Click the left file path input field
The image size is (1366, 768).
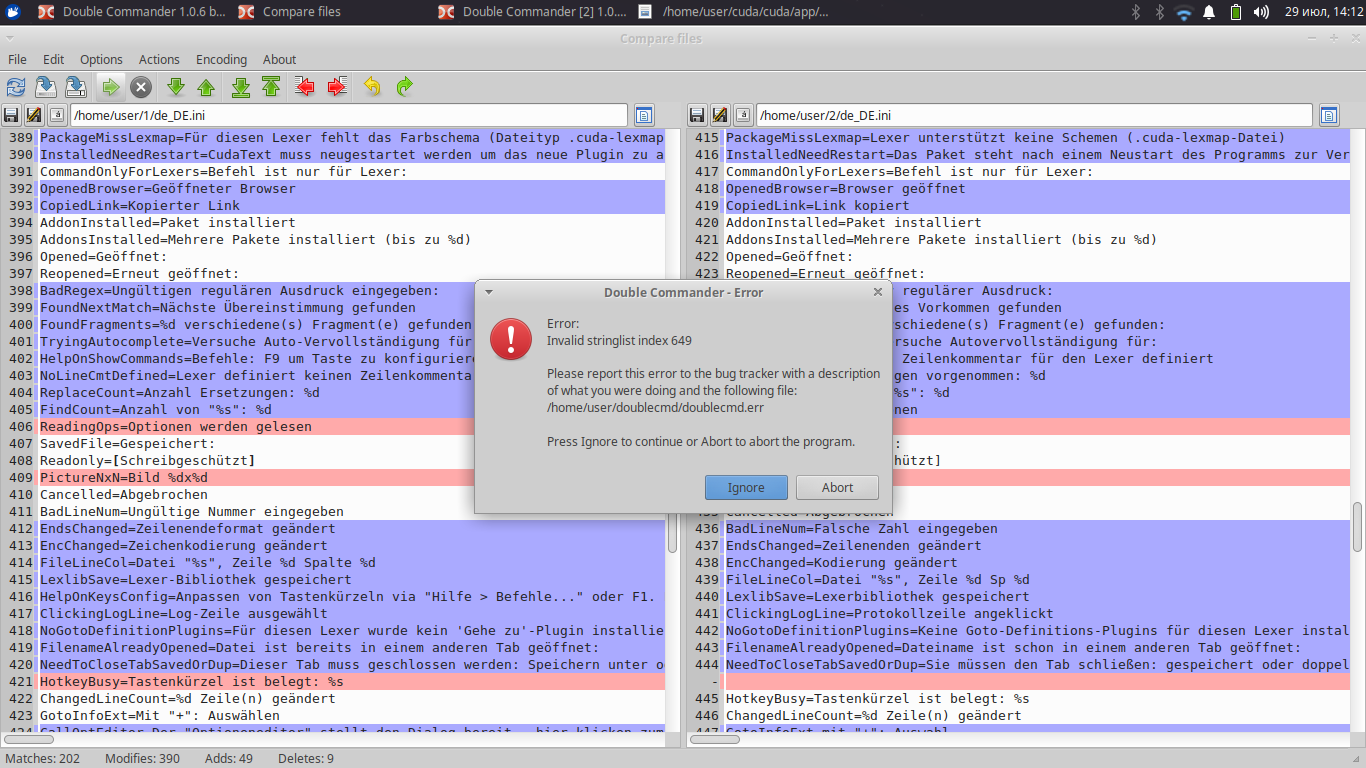350,115
